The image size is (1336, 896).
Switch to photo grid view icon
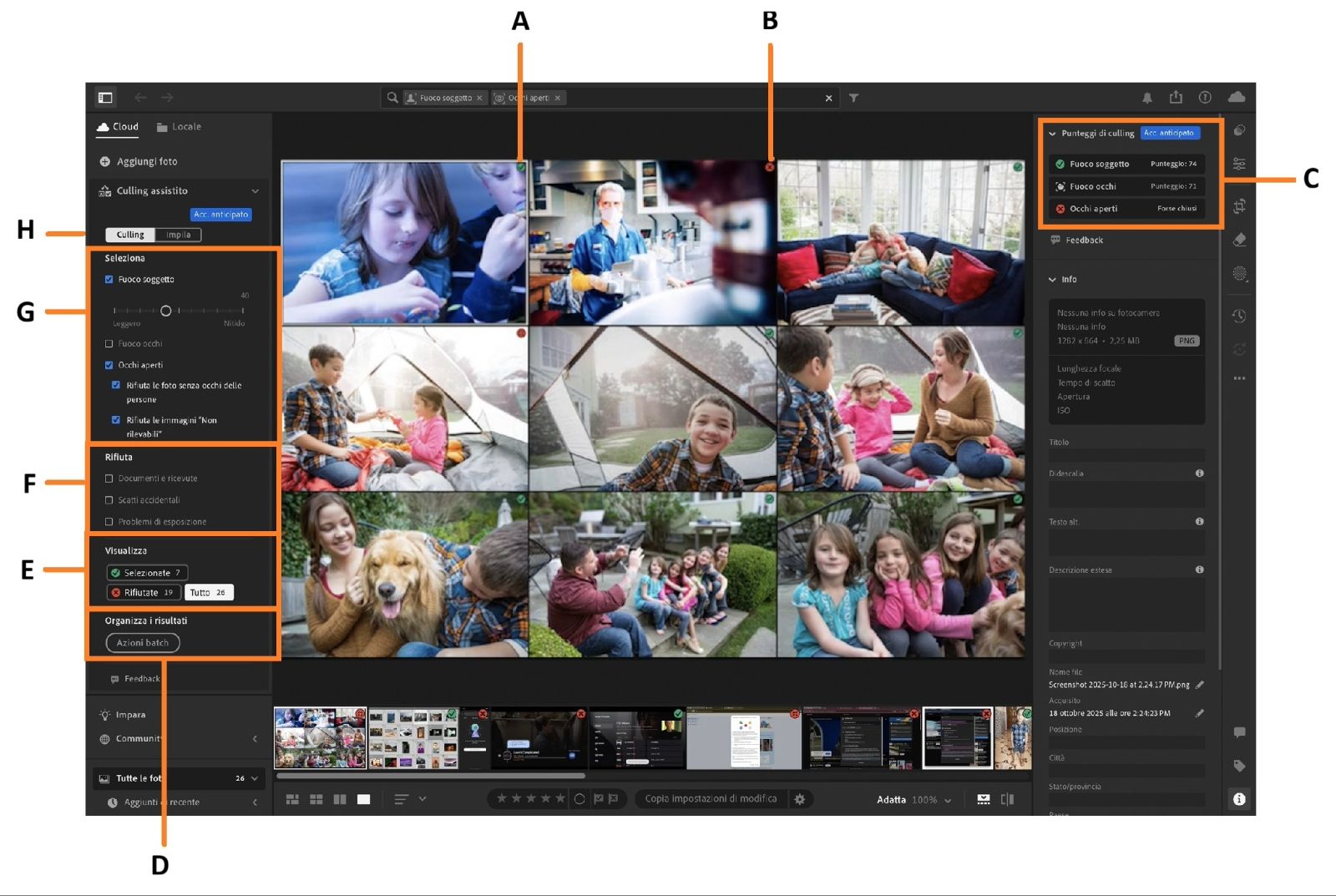pos(292,799)
